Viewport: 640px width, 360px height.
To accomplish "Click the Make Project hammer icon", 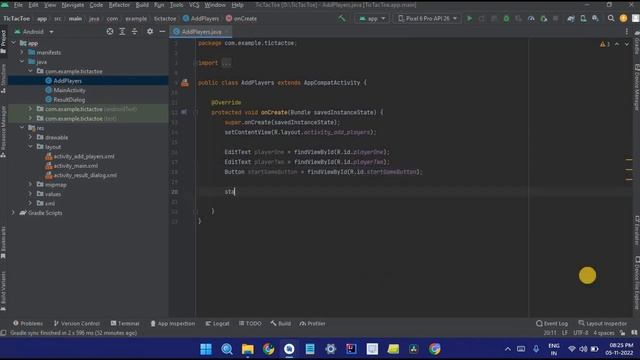I will coord(342,18).
